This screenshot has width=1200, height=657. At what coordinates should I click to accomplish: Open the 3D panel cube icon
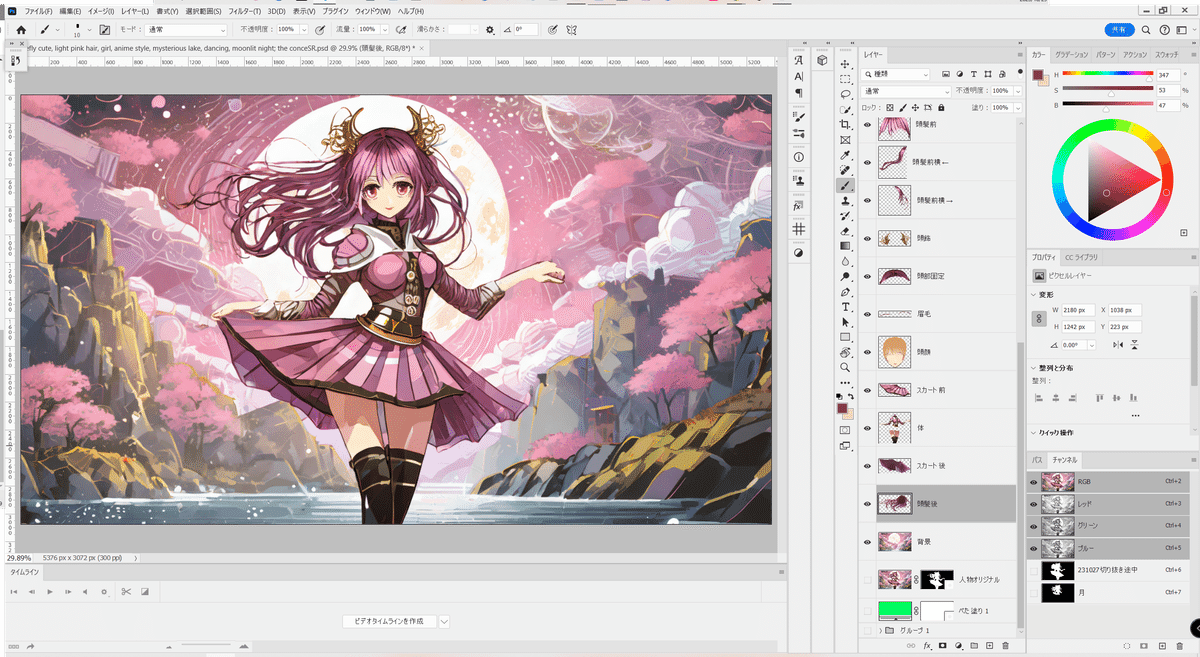(822, 60)
